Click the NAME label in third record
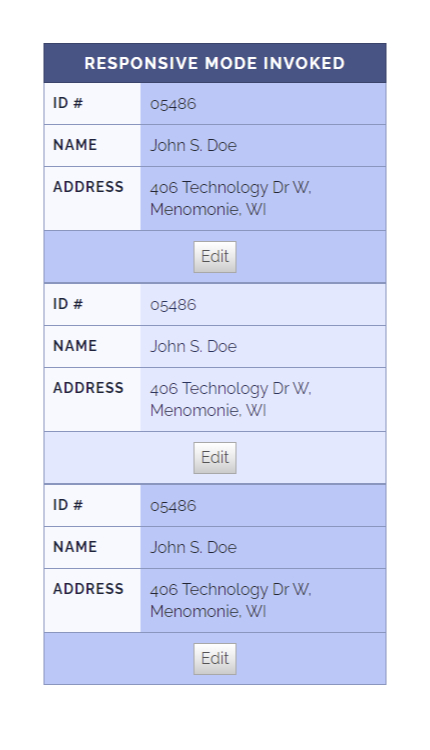 [75, 546]
